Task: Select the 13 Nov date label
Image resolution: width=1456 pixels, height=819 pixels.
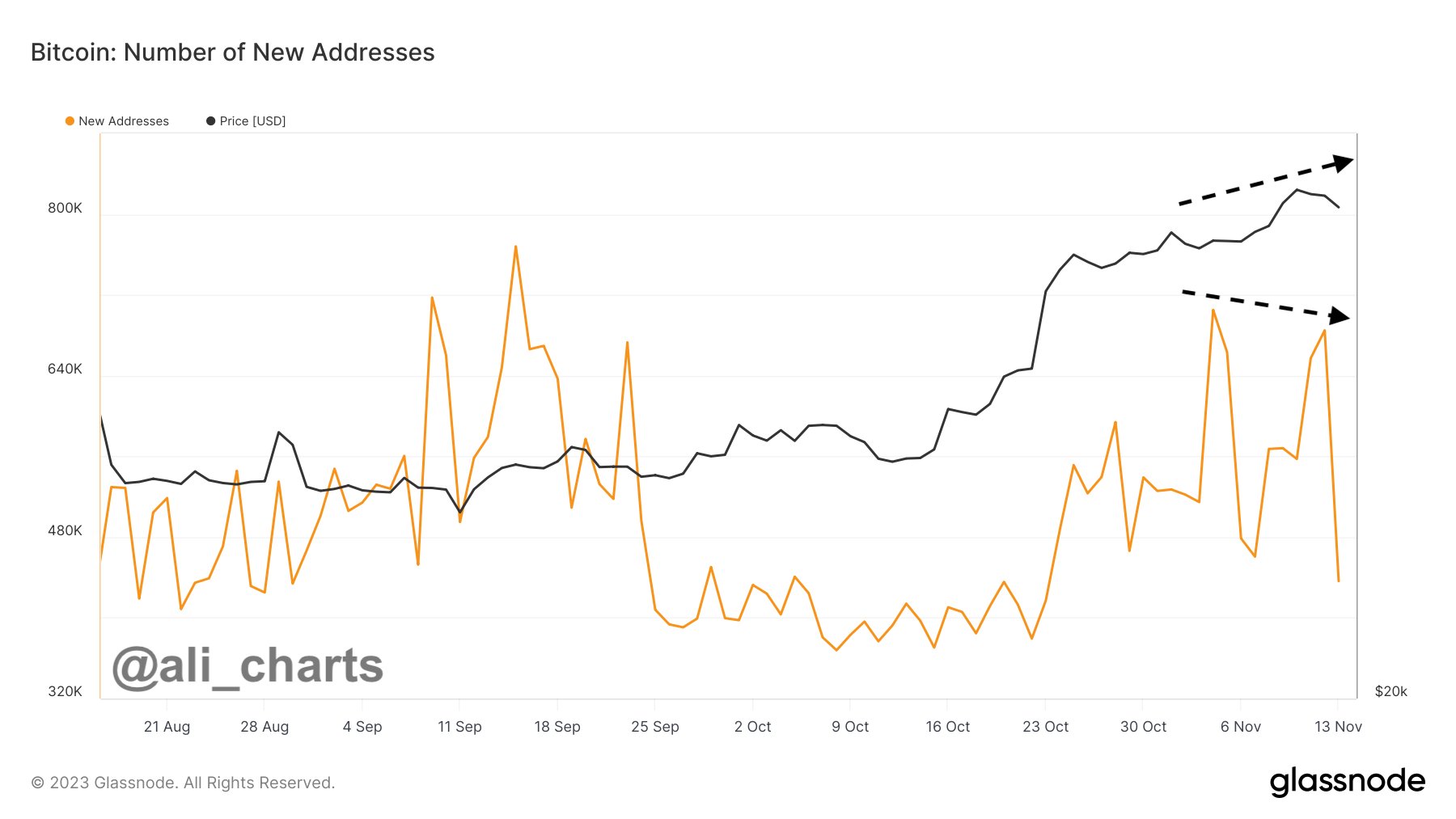Action: (x=1338, y=727)
